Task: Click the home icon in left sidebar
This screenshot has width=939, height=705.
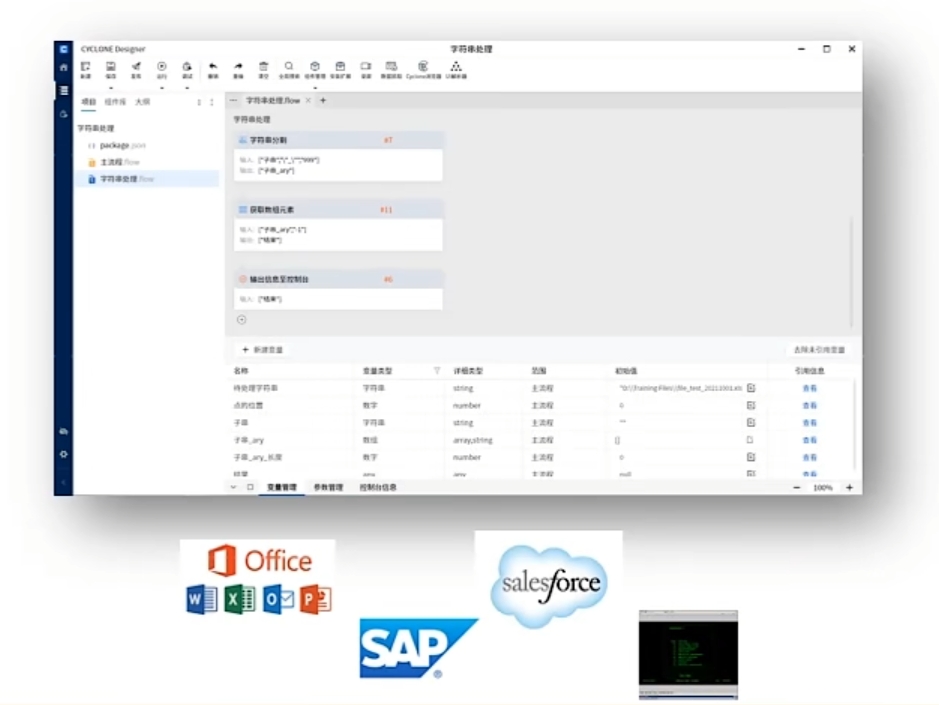Action: (63, 68)
